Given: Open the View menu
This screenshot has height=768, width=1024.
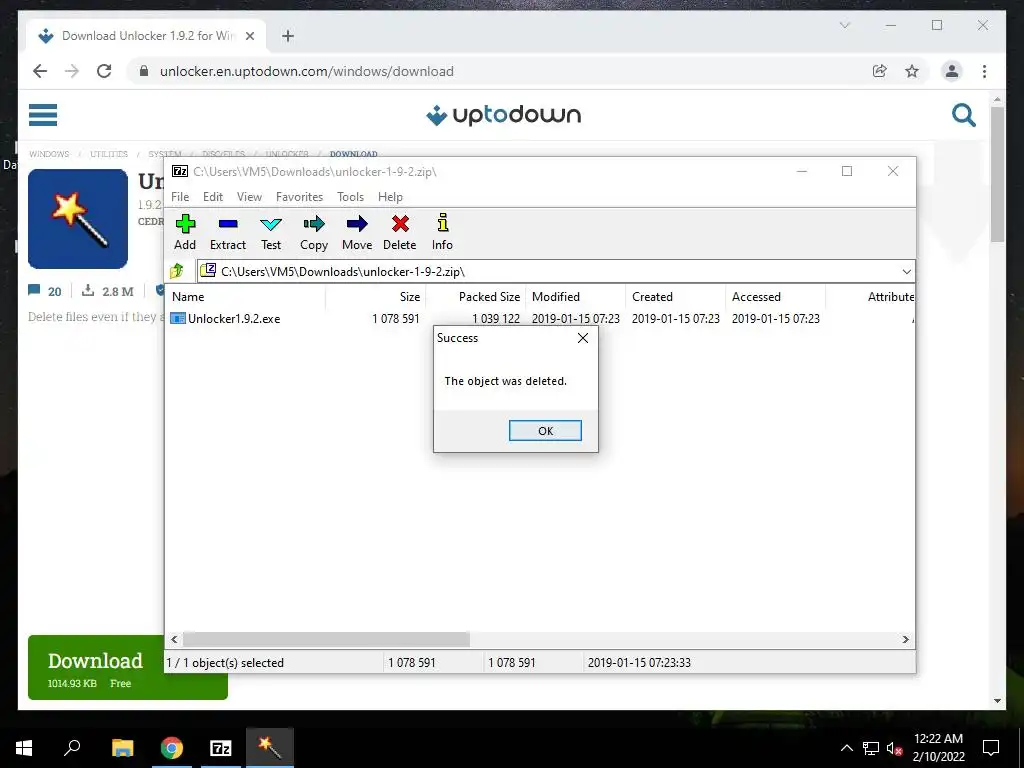Looking at the screenshot, I should (x=249, y=197).
